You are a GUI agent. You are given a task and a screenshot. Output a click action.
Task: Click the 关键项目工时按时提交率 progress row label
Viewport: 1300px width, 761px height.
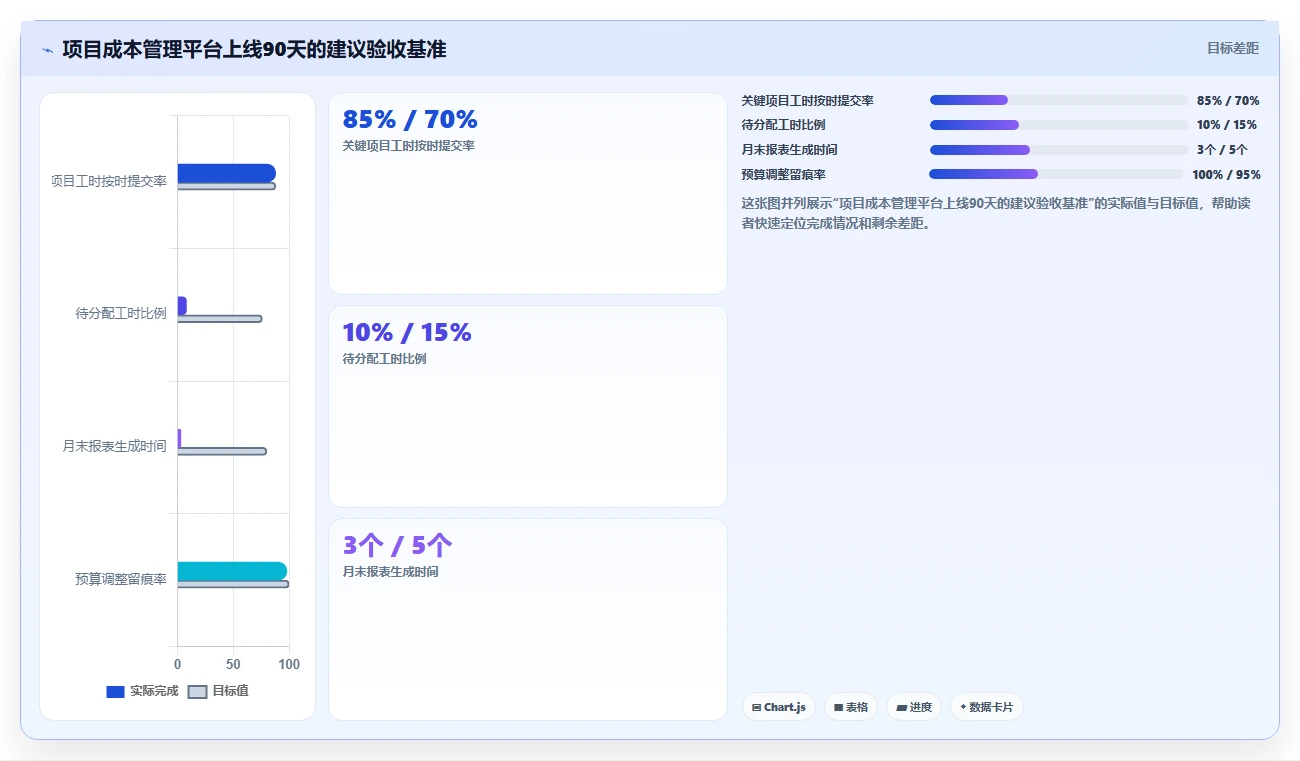tap(808, 101)
